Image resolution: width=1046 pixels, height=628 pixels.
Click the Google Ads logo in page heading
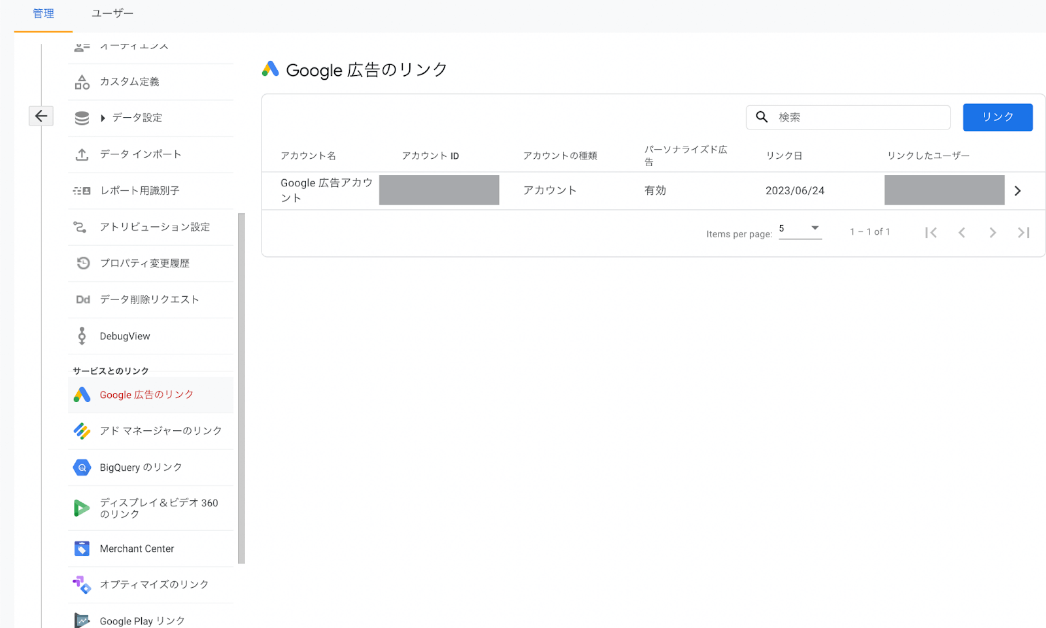click(x=270, y=69)
